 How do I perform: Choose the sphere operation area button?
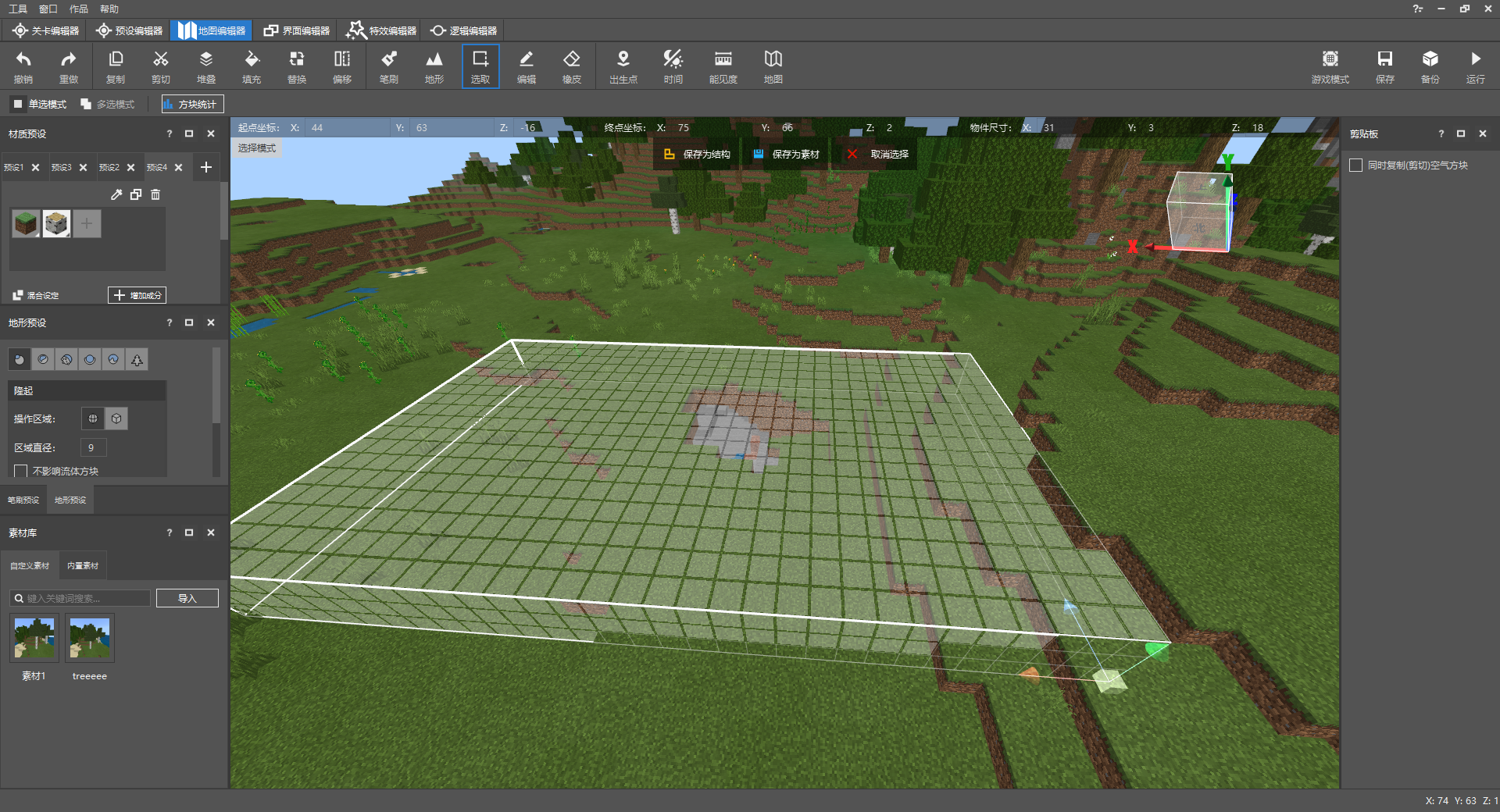pyautogui.click(x=93, y=418)
